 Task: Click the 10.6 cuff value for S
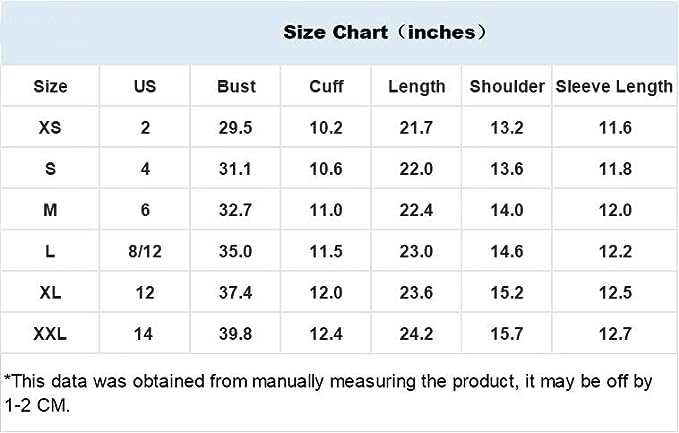(326, 169)
